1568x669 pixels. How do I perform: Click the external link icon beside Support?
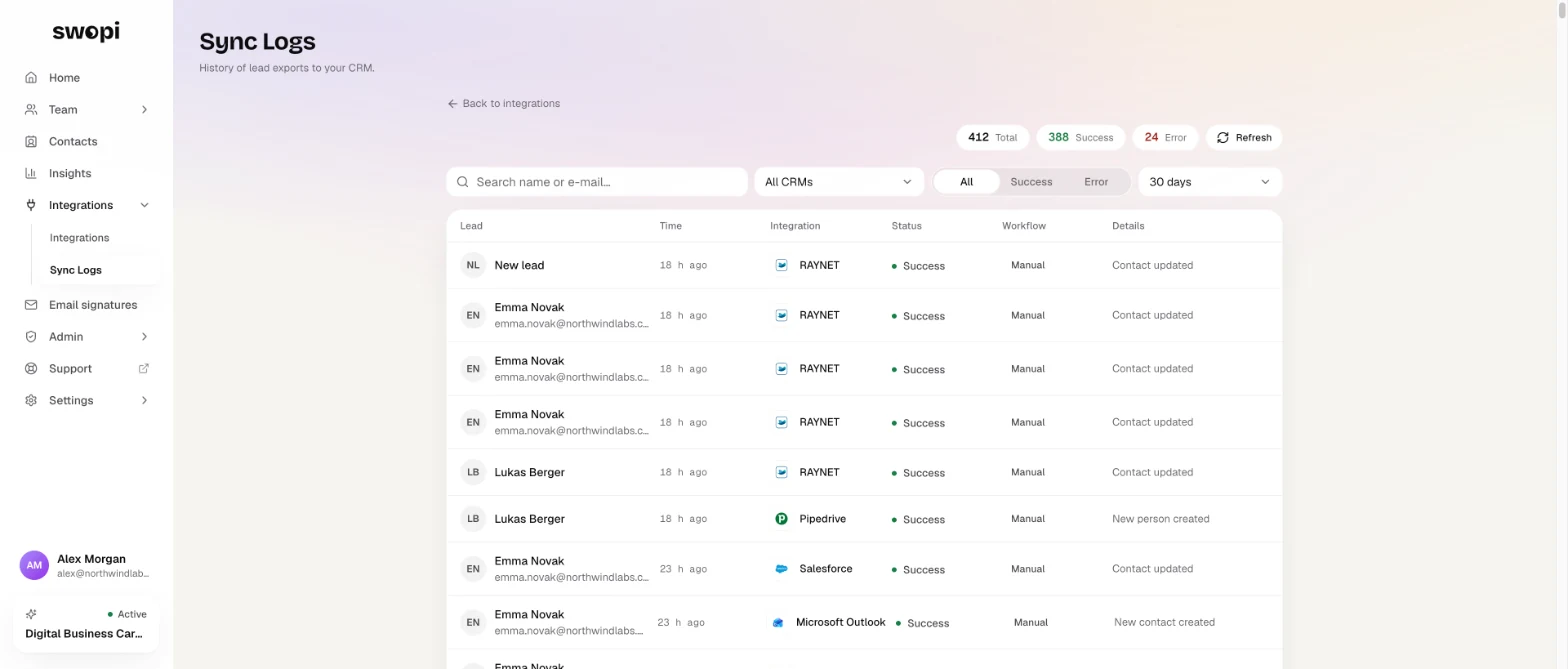(x=144, y=368)
